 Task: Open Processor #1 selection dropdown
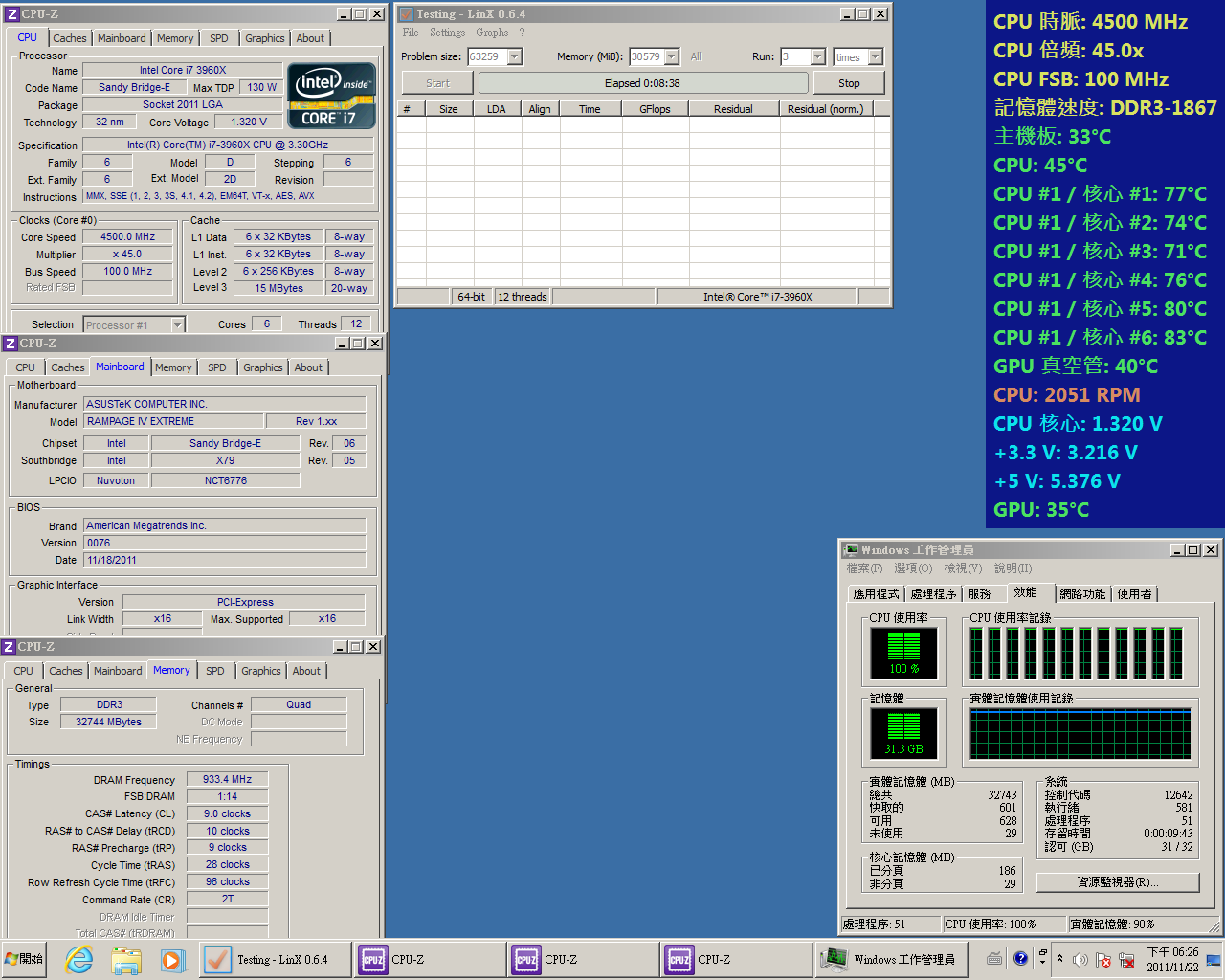(x=177, y=325)
